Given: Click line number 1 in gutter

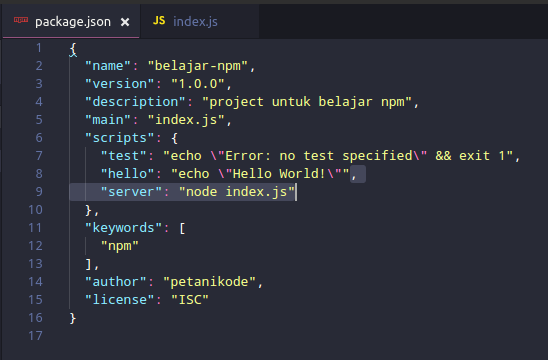Looking at the screenshot, I should 39,48.
